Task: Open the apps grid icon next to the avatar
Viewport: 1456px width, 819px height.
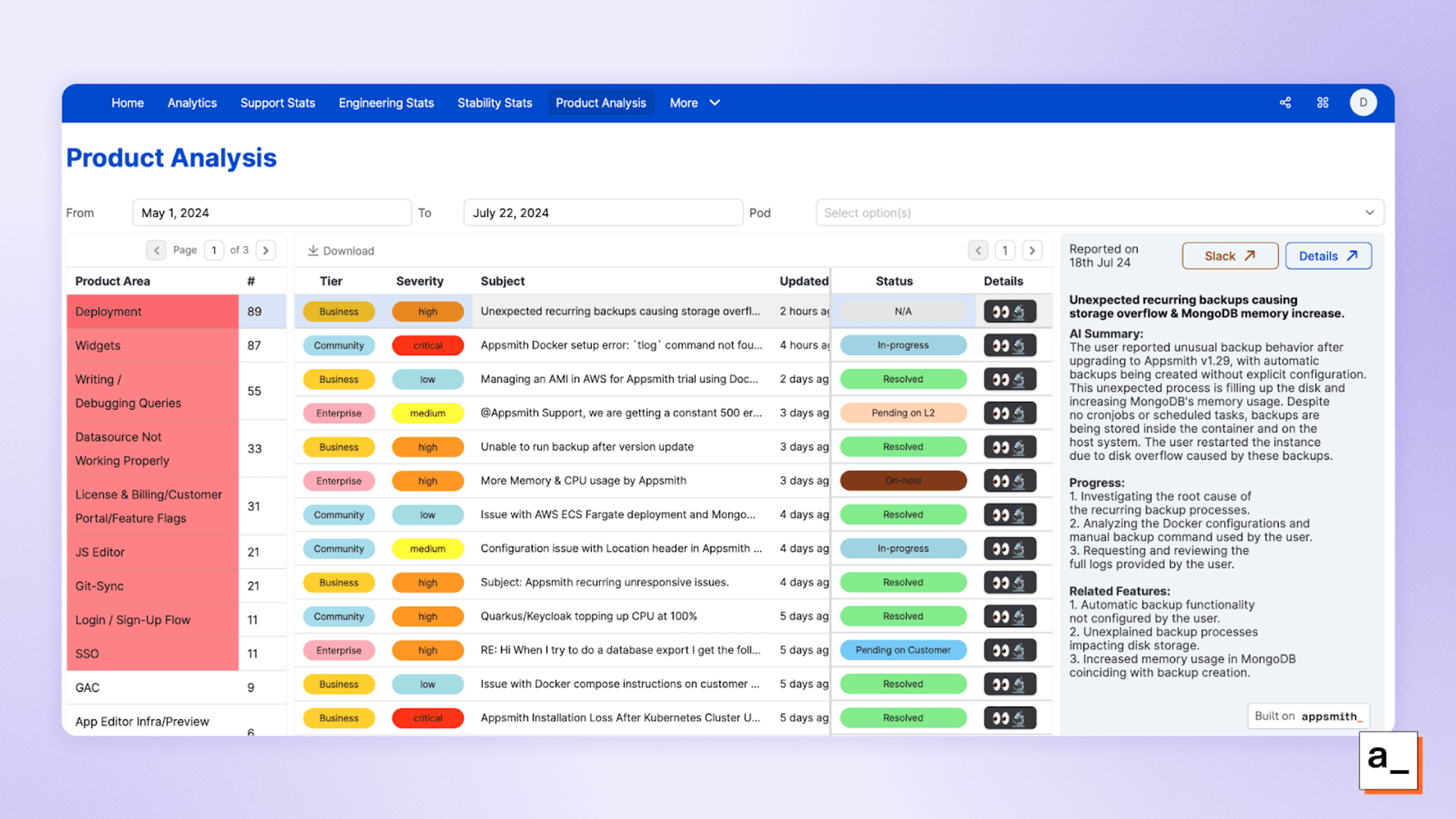Action: pyautogui.click(x=1323, y=103)
